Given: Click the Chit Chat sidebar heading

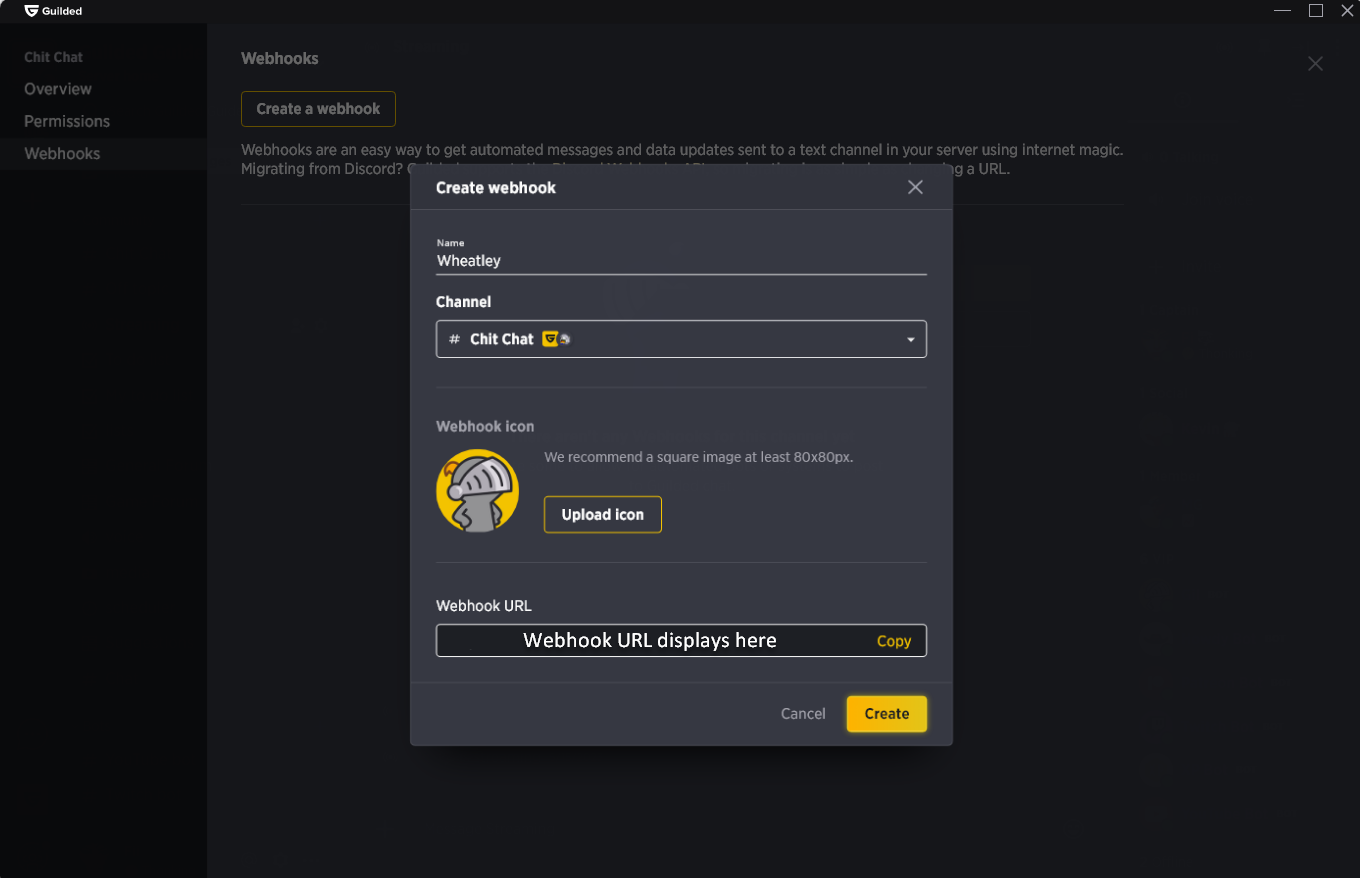Looking at the screenshot, I should [x=54, y=57].
